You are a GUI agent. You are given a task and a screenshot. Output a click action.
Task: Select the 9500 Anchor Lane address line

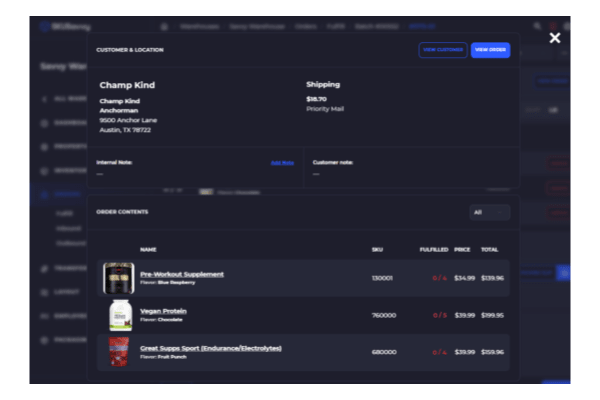click(128, 120)
